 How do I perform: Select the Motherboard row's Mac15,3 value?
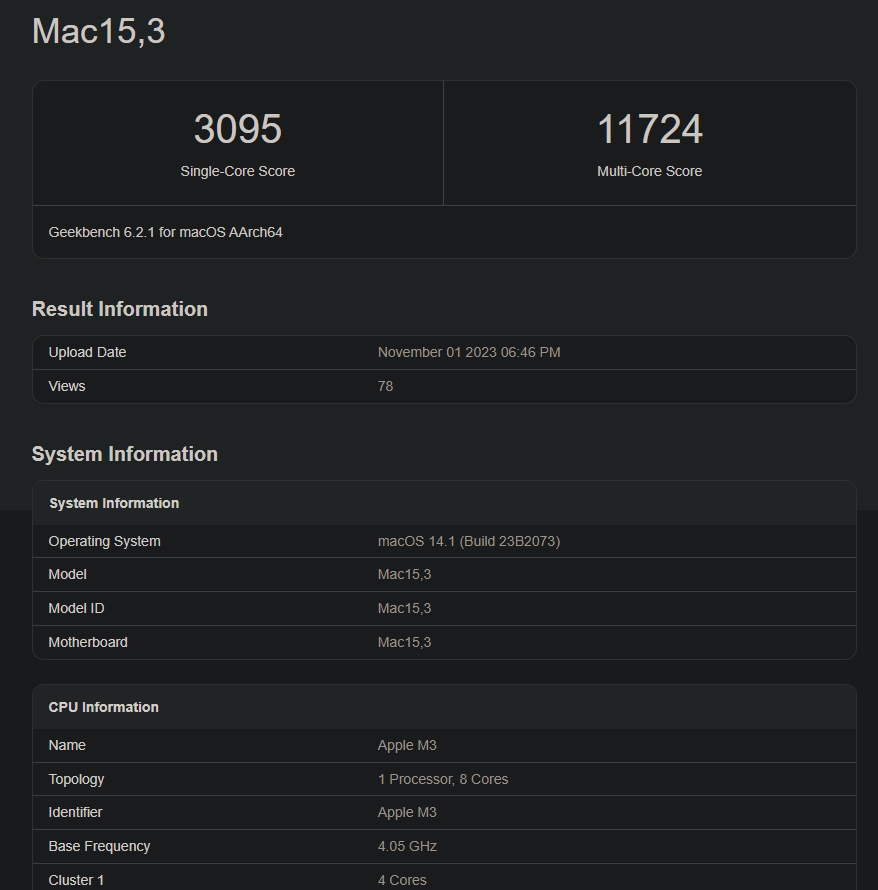click(x=404, y=642)
